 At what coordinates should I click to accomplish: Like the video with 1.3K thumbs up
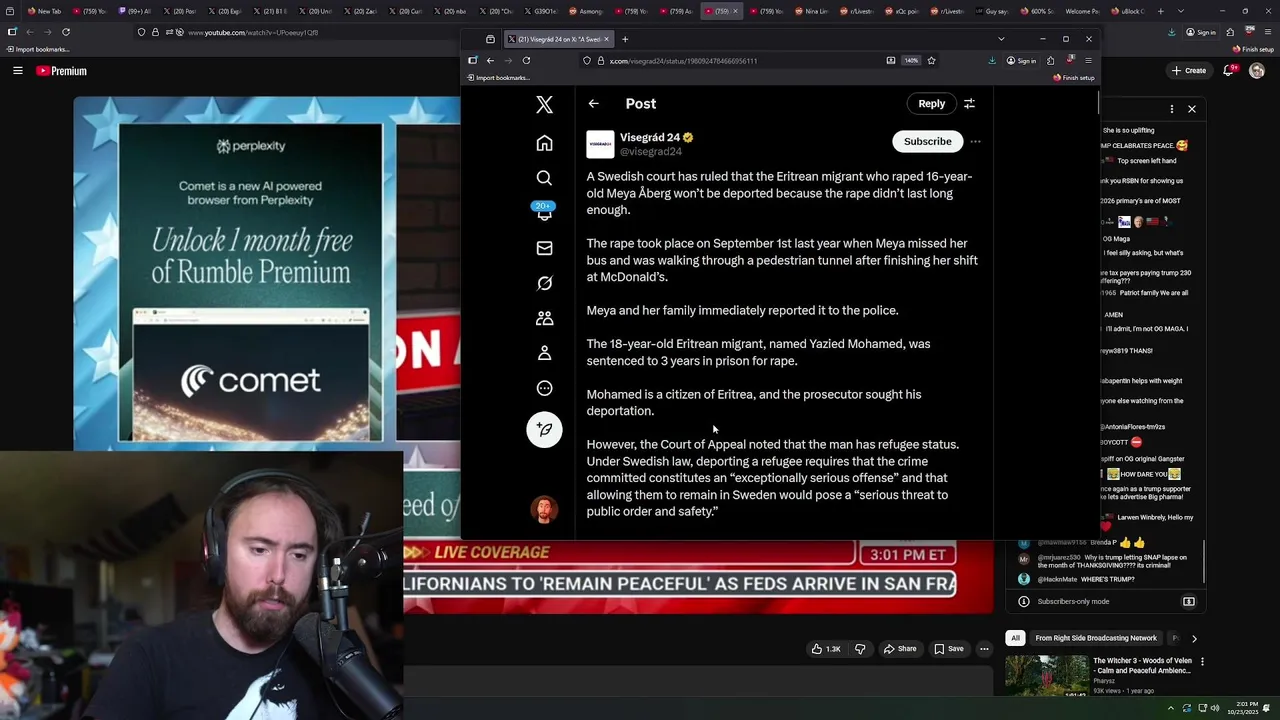tap(825, 649)
